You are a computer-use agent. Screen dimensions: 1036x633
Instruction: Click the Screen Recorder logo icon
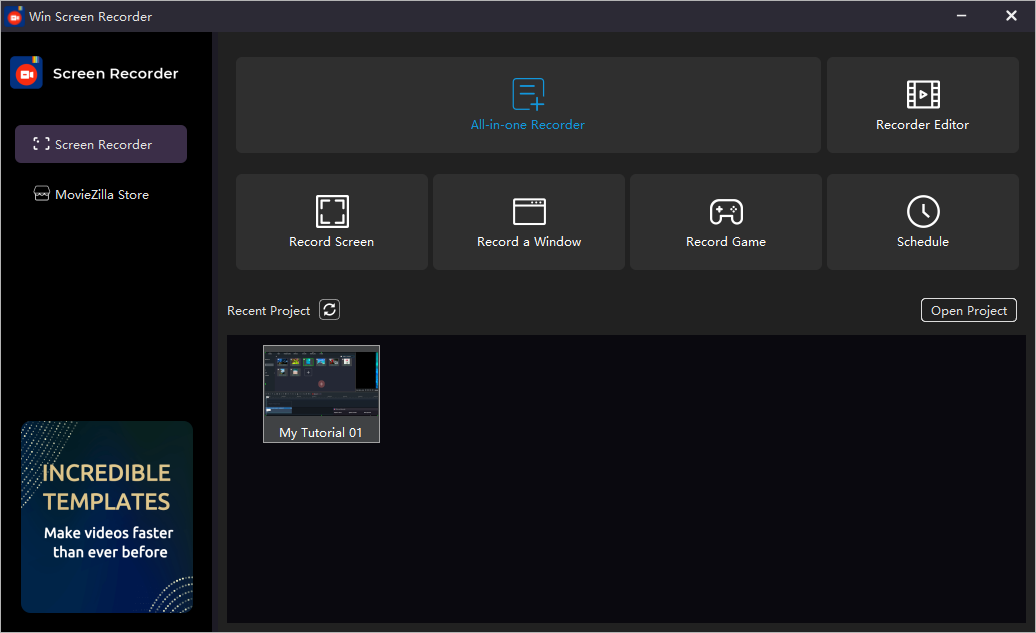(26, 72)
